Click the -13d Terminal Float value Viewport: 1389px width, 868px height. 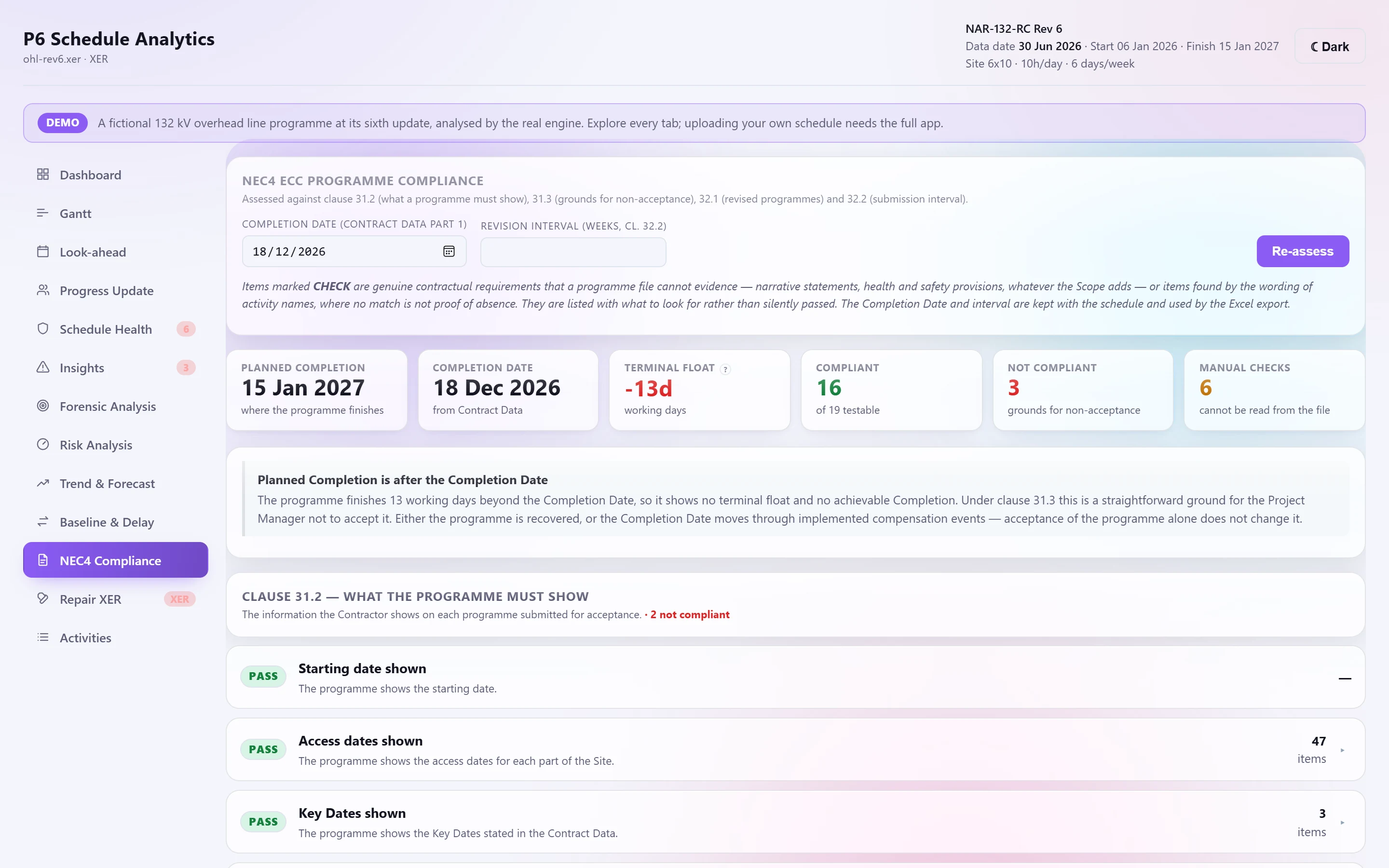click(648, 389)
